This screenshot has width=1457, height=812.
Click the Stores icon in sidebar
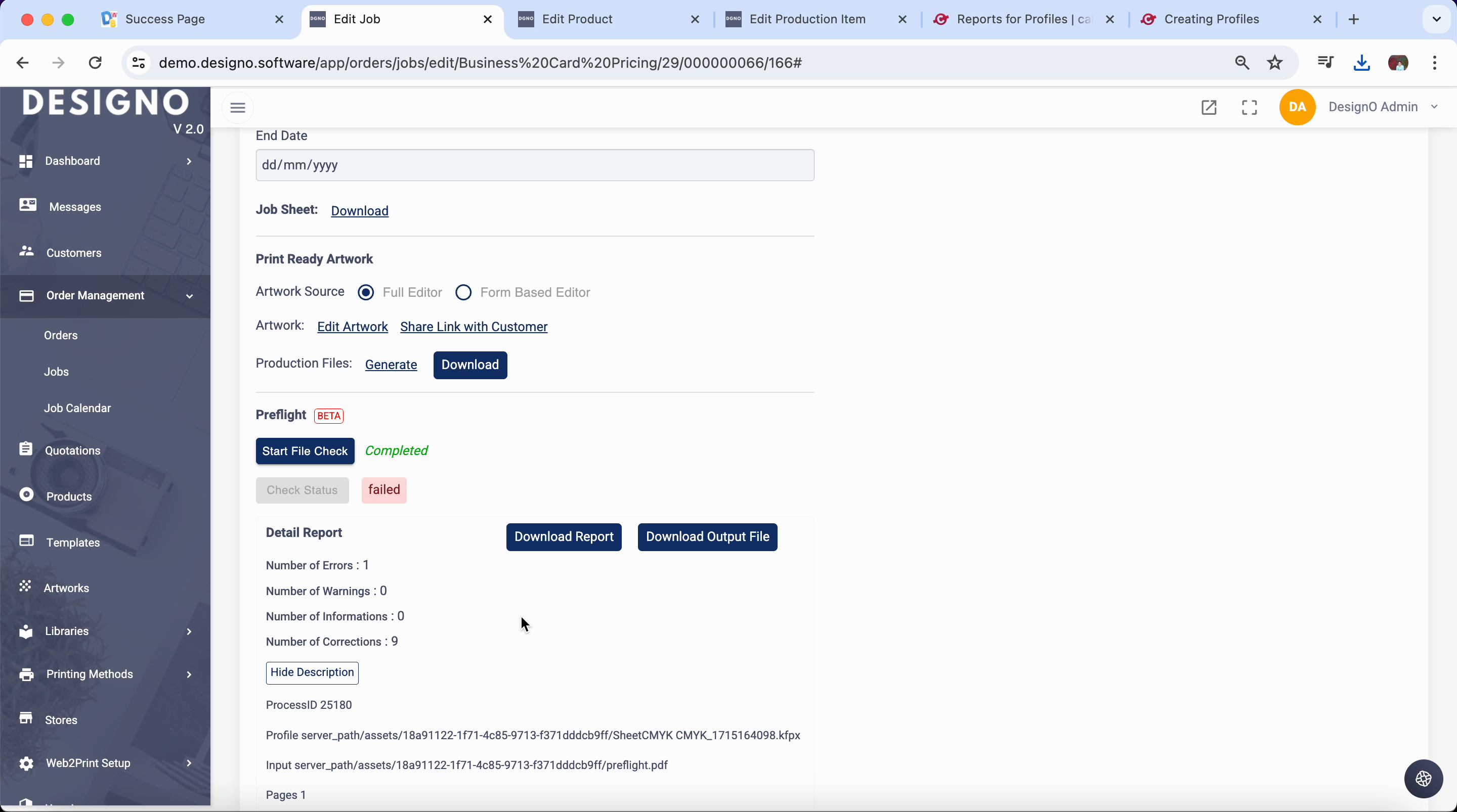tap(25, 718)
